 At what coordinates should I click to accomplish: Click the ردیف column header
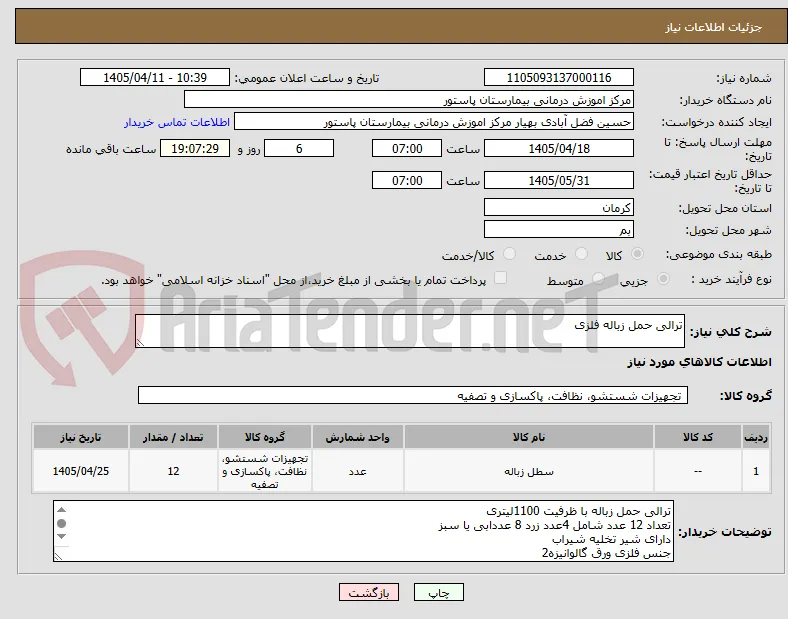coord(756,437)
